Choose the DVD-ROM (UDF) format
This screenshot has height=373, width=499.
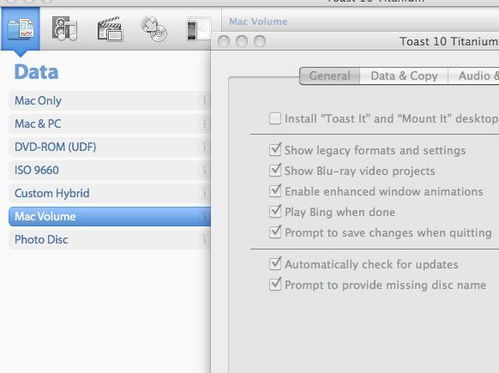[x=109, y=147]
